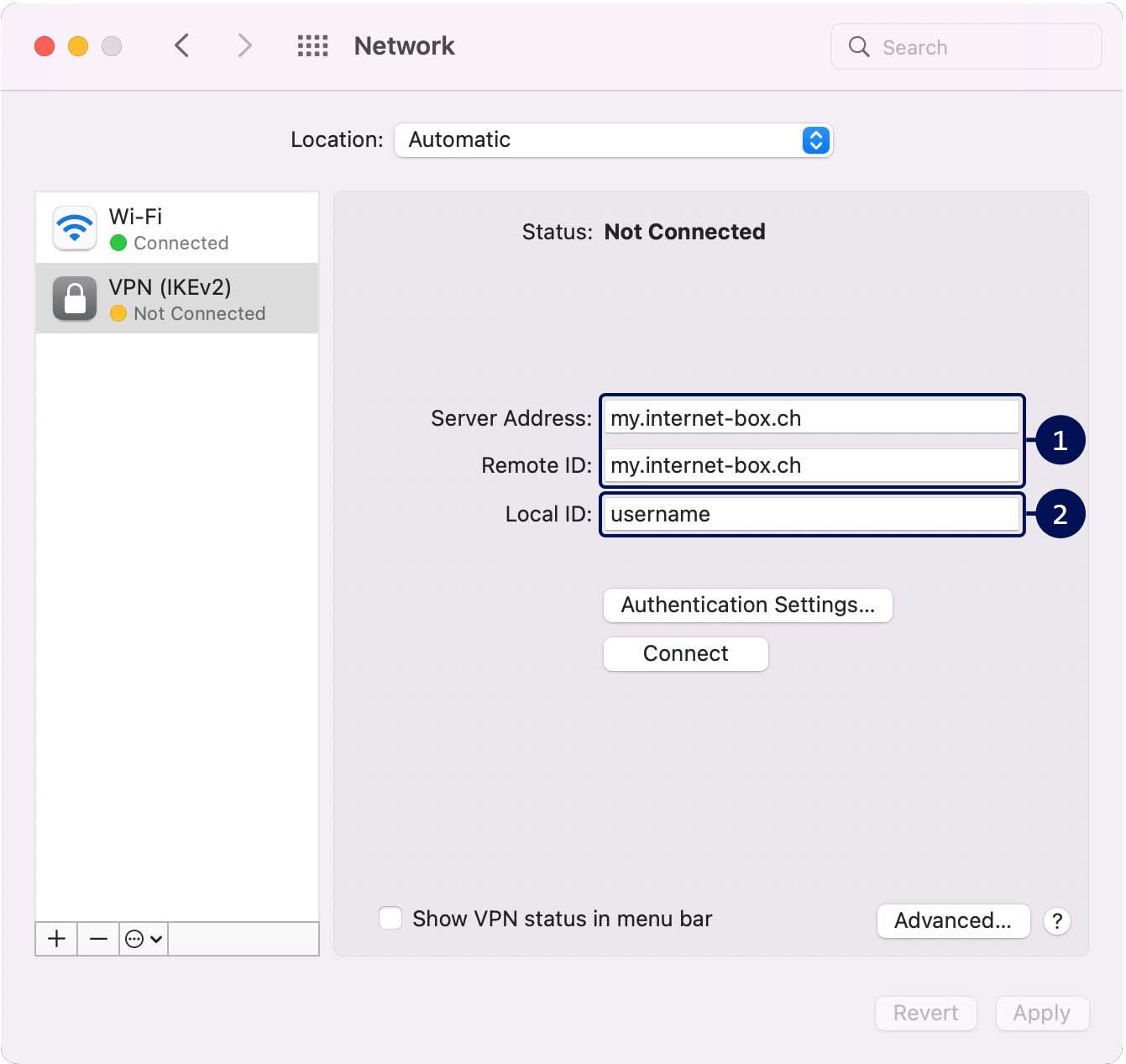Click the Network window title
1126x1064 pixels.
tap(404, 46)
